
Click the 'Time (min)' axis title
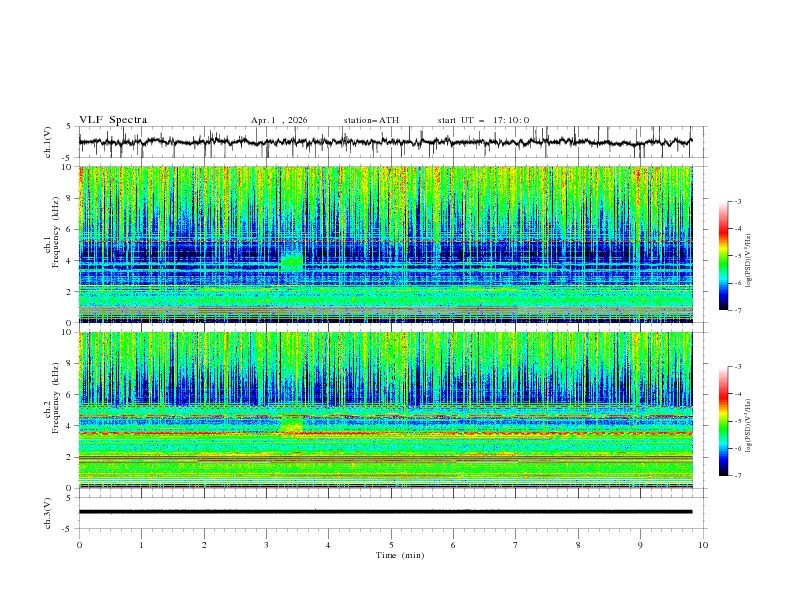point(400,555)
